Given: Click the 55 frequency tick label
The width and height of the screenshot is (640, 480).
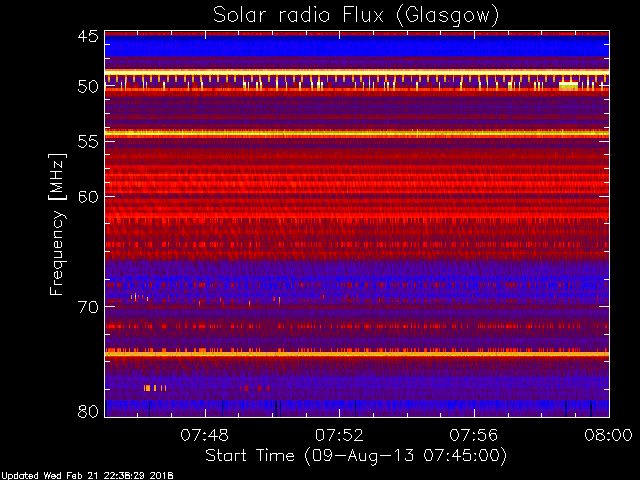Looking at the screenshot, I should click(88, 142).
